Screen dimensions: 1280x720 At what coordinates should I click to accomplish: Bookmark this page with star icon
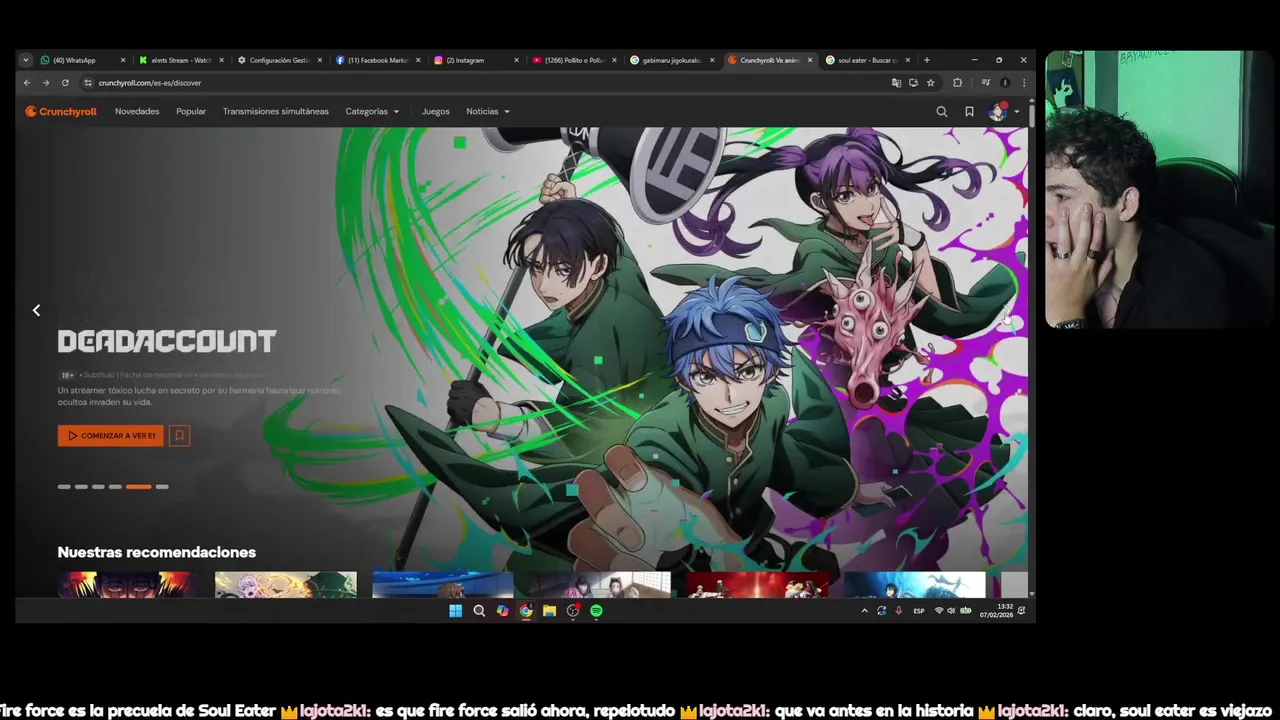pos(930,83)
